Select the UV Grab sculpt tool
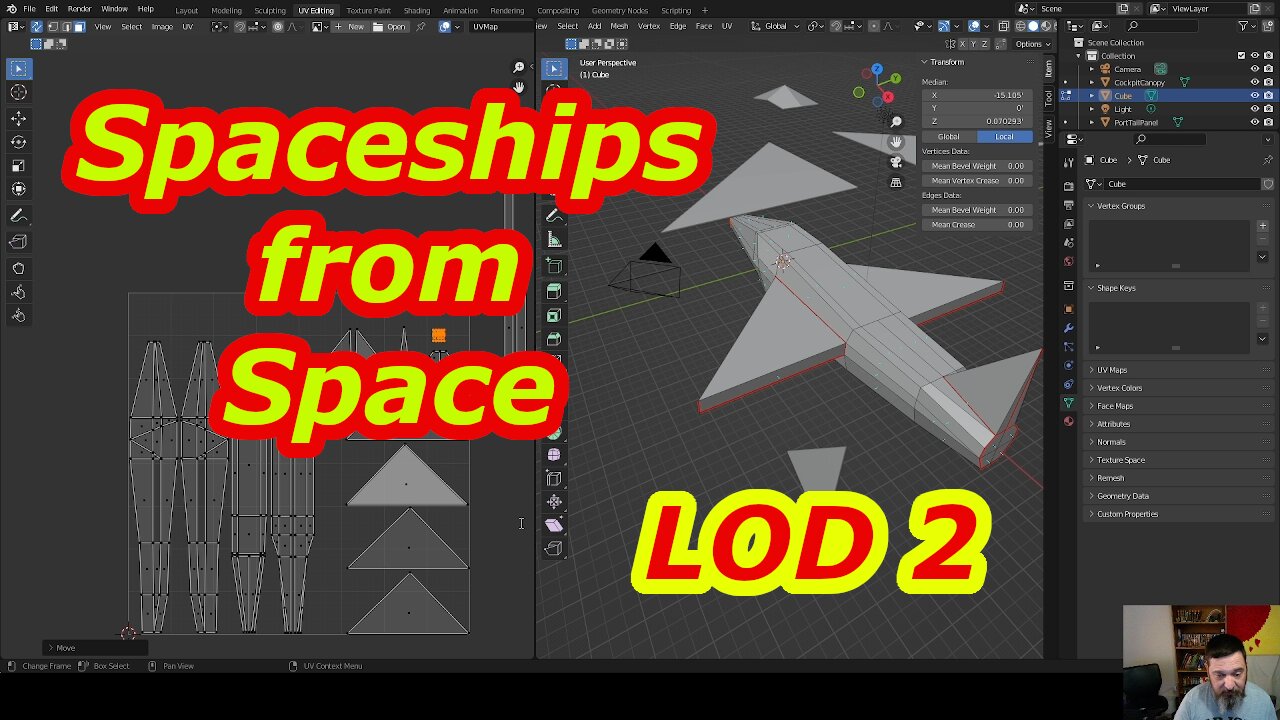Image resolution: width=1280 pixels, height=720 pixels. point(18,268)
